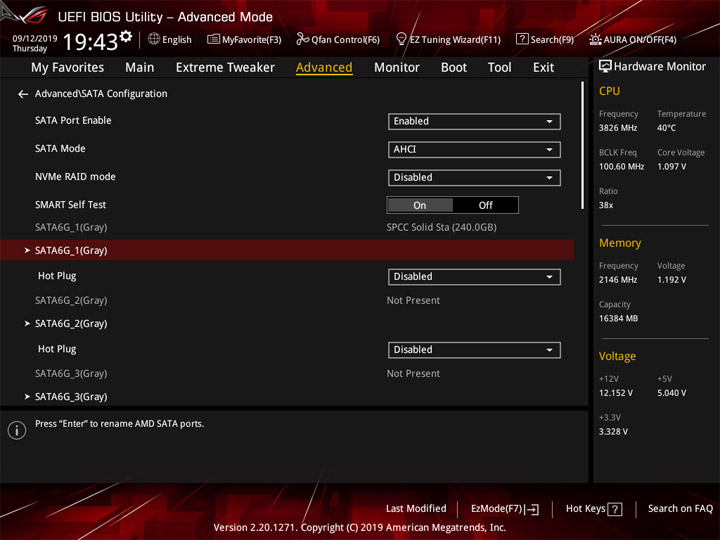This screenshot has width=720, height=540.
Task: Toggle AURA ON/OFF light icon
Action: click(x=595, y=39)
